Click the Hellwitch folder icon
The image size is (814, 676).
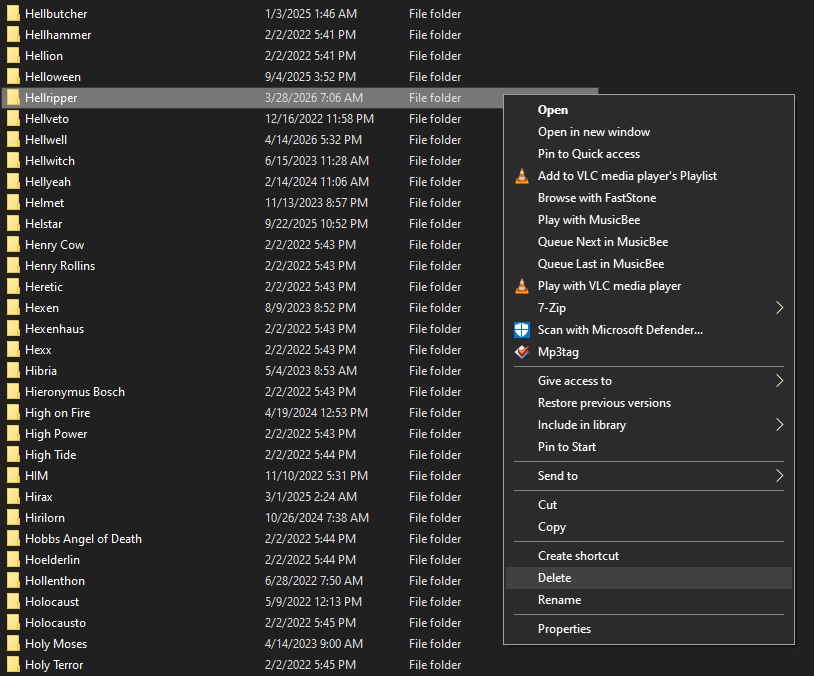13,161
